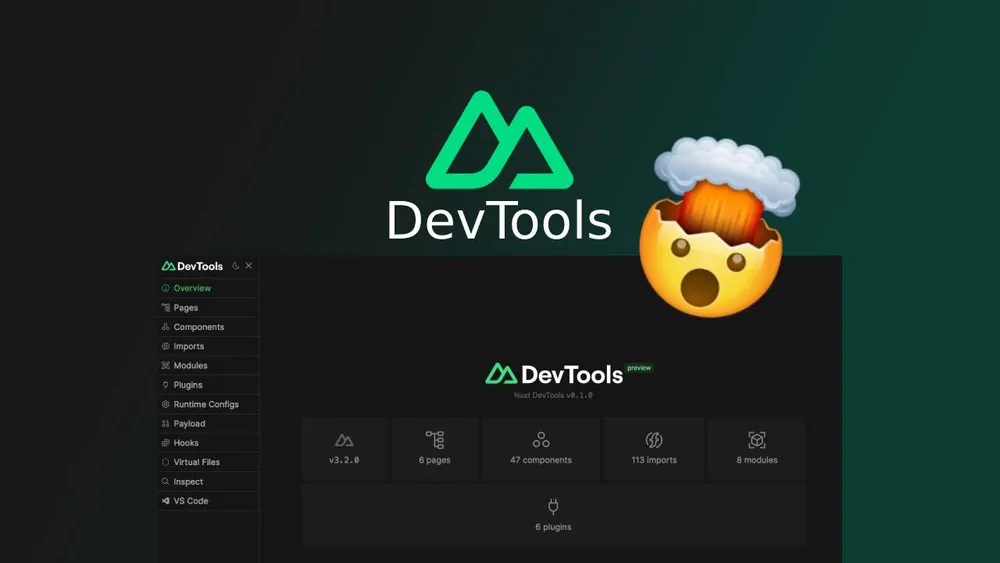Open Plugins via its plug icon

click(x=165, y=385)
